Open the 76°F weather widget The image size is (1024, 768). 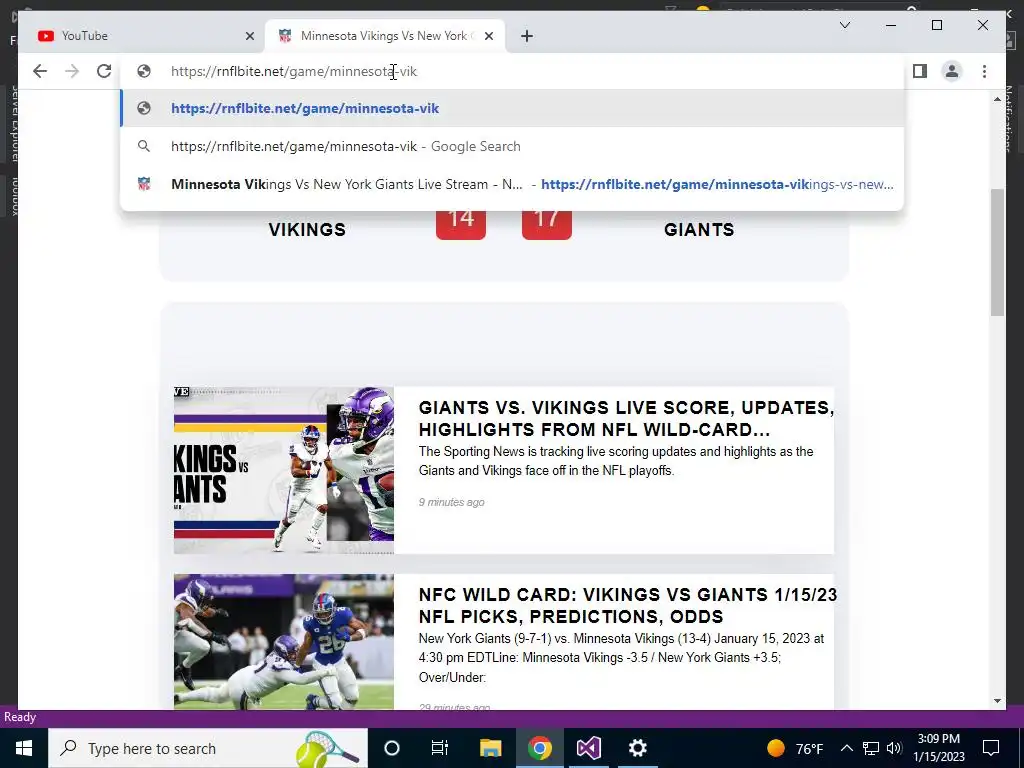coord(795,748)
